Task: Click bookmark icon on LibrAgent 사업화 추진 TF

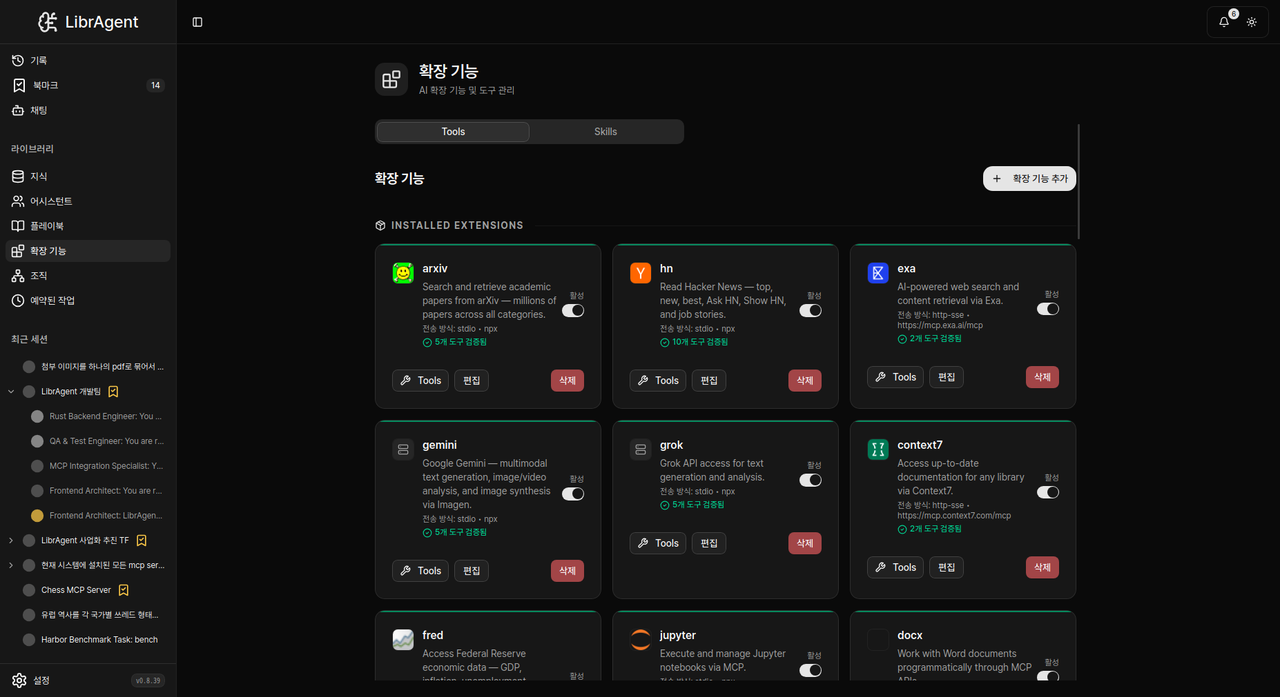Action: coord(142,540)
